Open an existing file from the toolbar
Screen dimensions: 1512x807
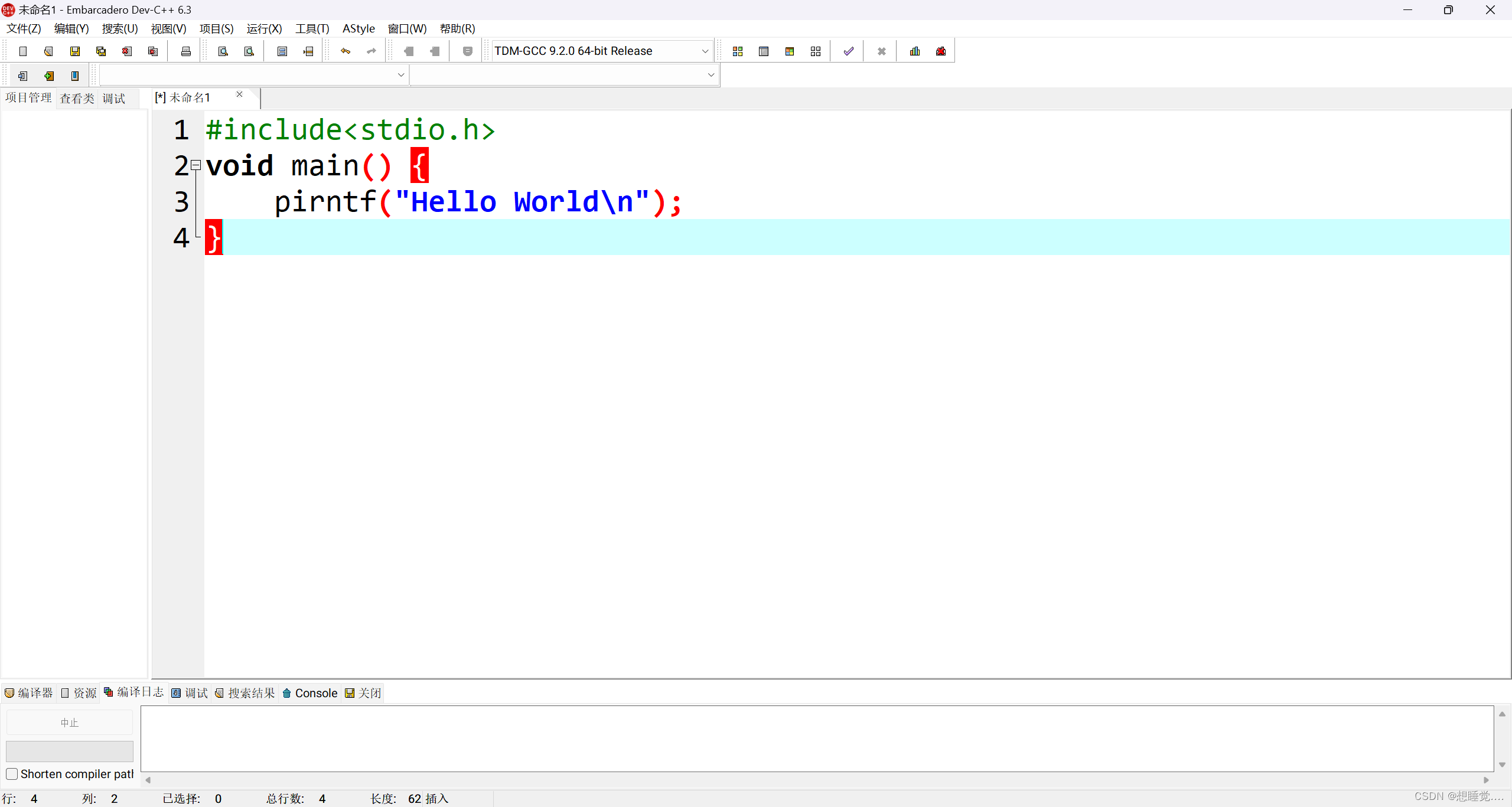tap(48, 51)
